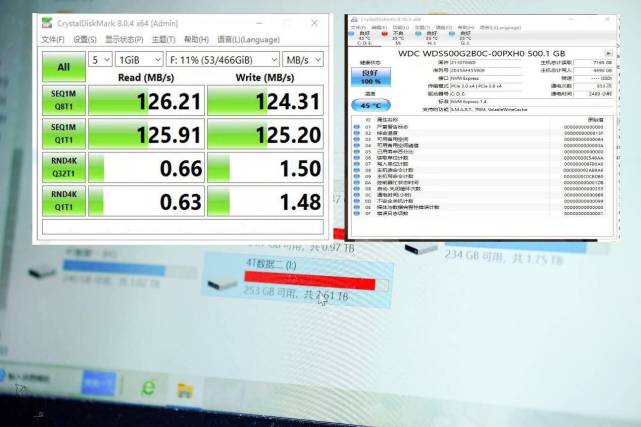Open the test count dropdown showing 5
Screen dimensions: 641x427
(100, 60)
